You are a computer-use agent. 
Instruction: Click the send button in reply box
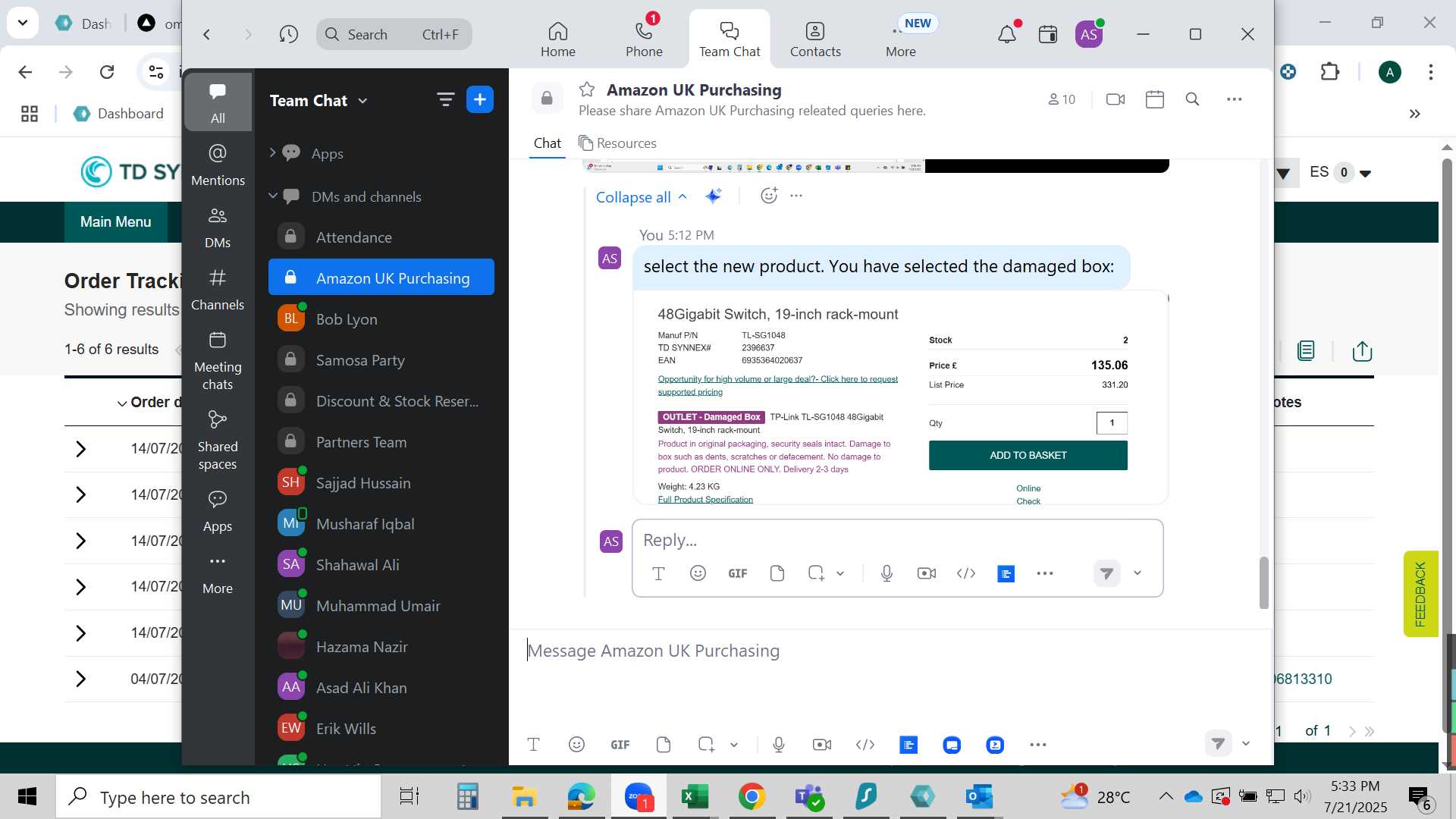click(x=1106, y=573)
